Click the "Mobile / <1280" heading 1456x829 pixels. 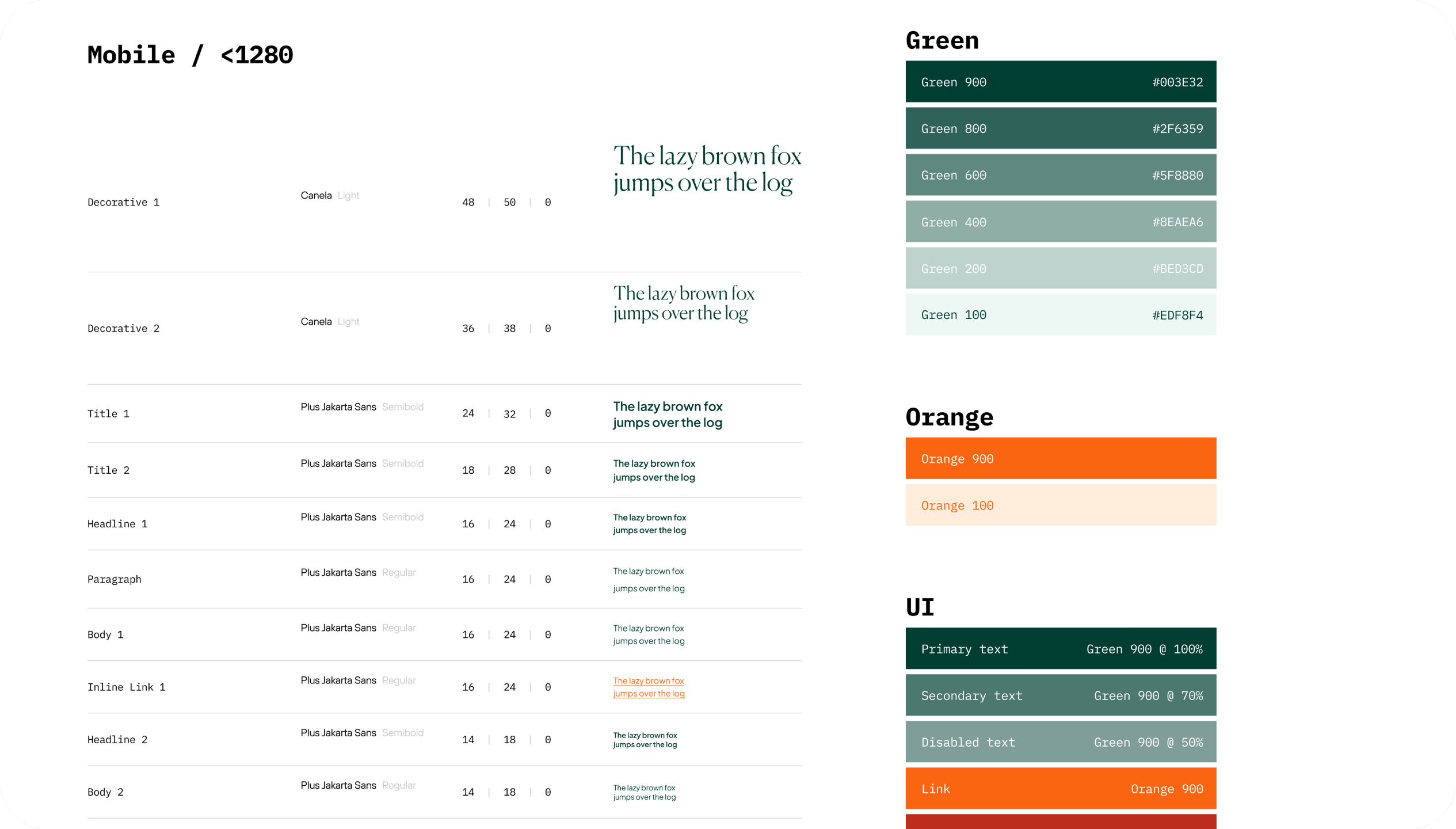pos(190,55)
